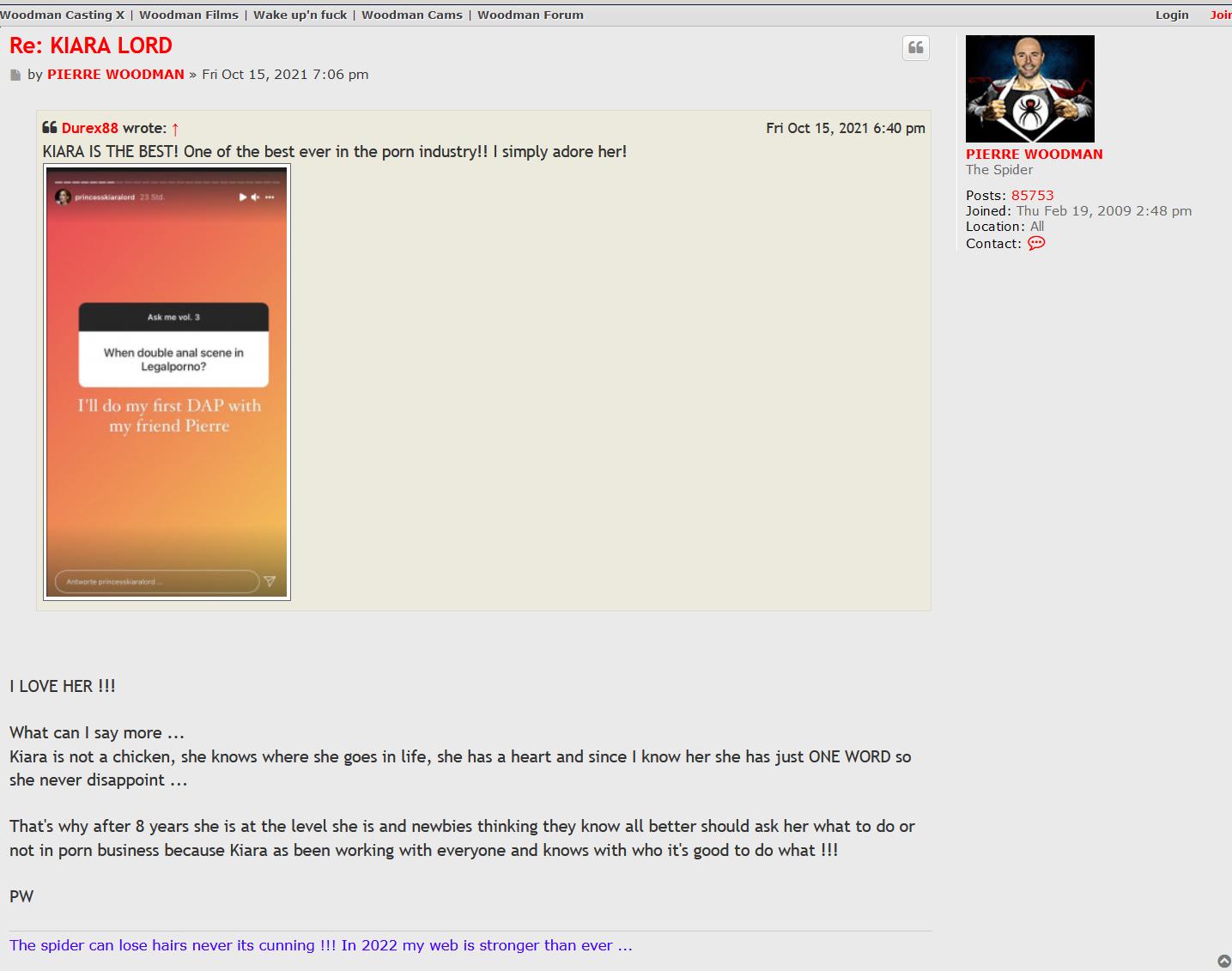Click the send arrow in story image
The height and width of the screenshot is (971, 1232).
click(270, 581)
